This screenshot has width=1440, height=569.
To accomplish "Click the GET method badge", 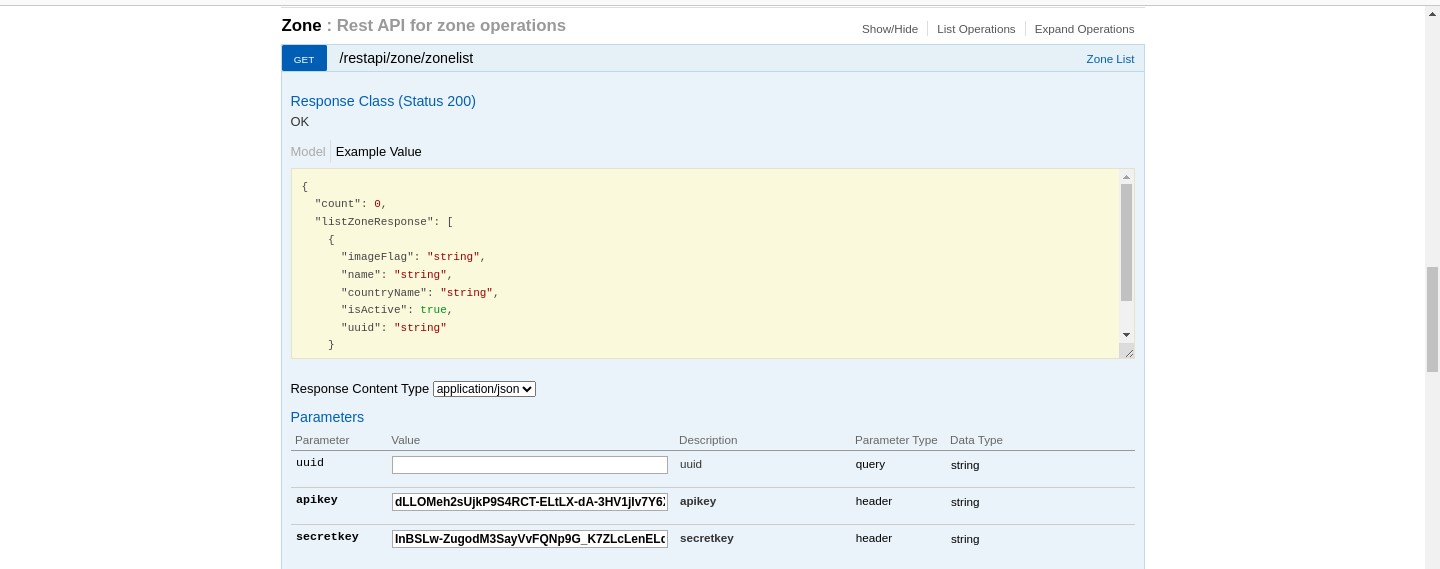I will click(304, 58).
